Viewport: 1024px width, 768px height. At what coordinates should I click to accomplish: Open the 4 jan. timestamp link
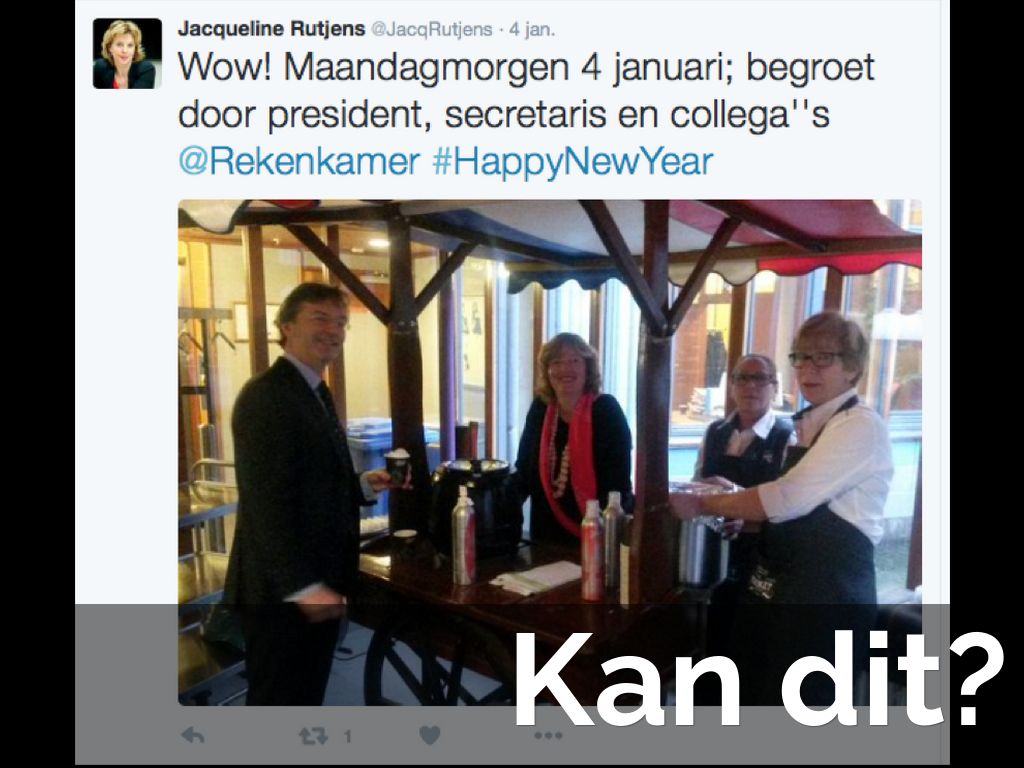(532, 29)
